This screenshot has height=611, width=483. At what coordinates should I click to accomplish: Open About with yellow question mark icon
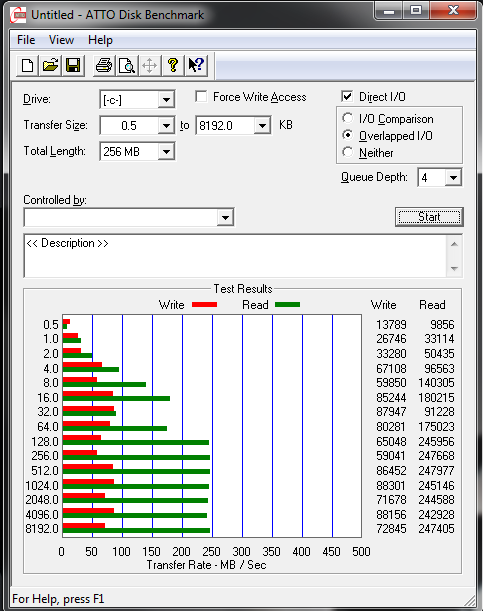[173, 65]
